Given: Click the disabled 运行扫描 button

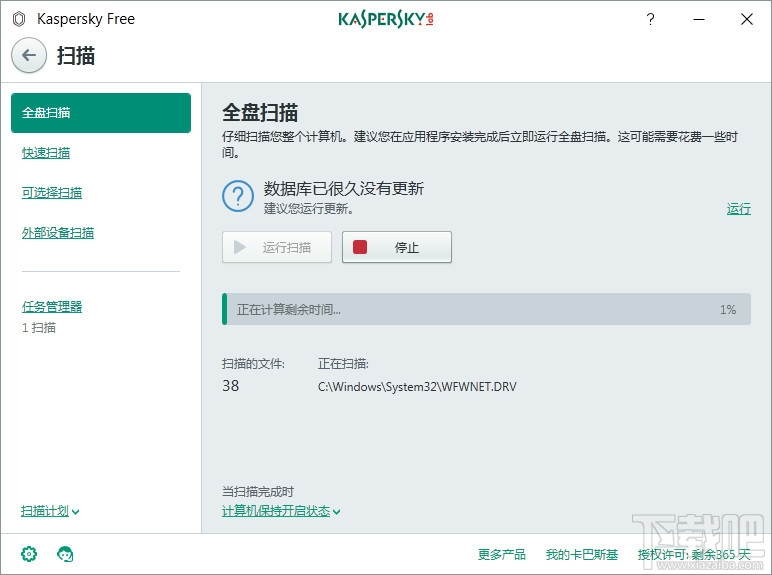Looking at the screenshot, I should tap(277, 247).
